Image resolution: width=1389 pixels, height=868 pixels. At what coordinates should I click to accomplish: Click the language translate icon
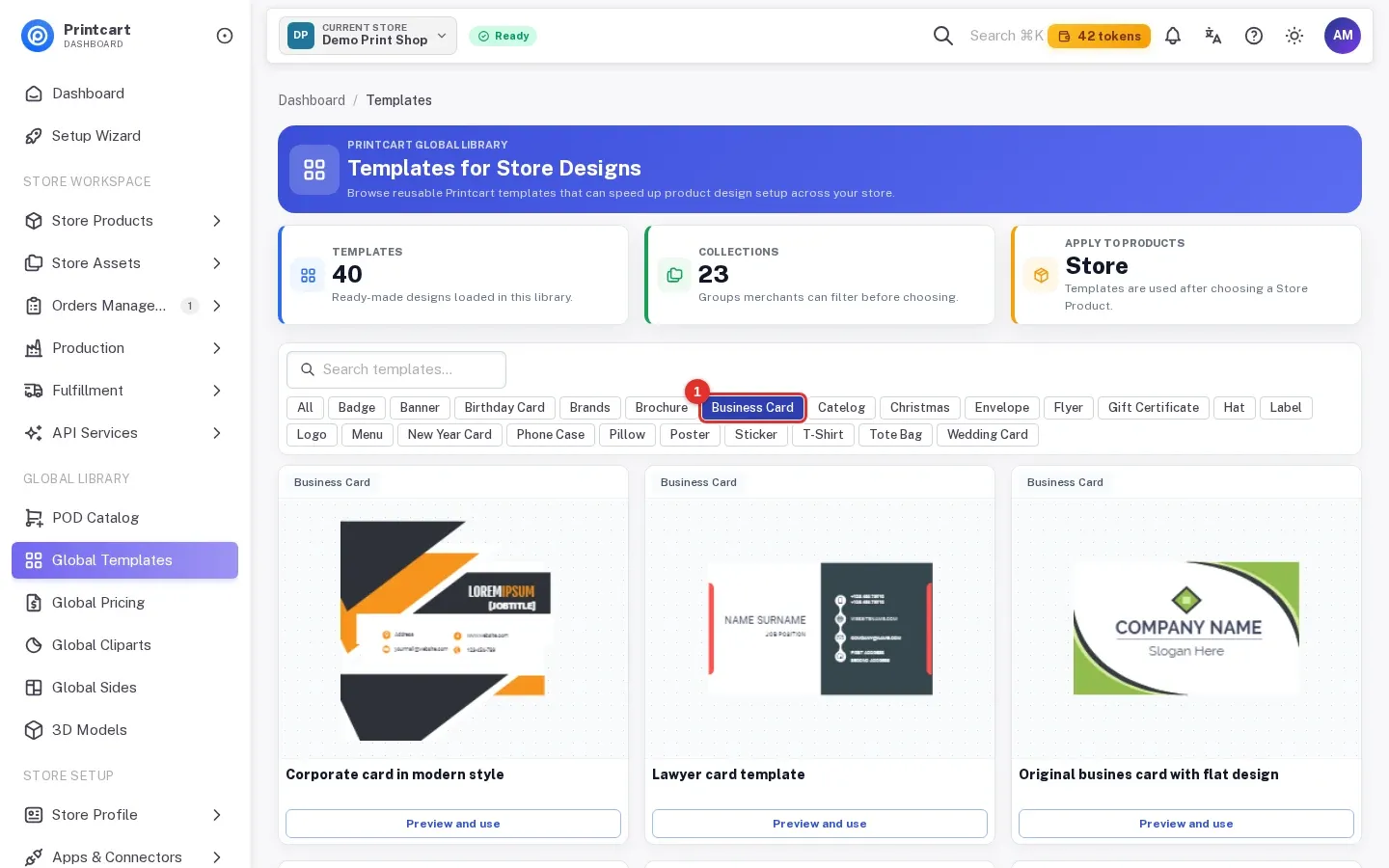click(x=1213, y=36)
